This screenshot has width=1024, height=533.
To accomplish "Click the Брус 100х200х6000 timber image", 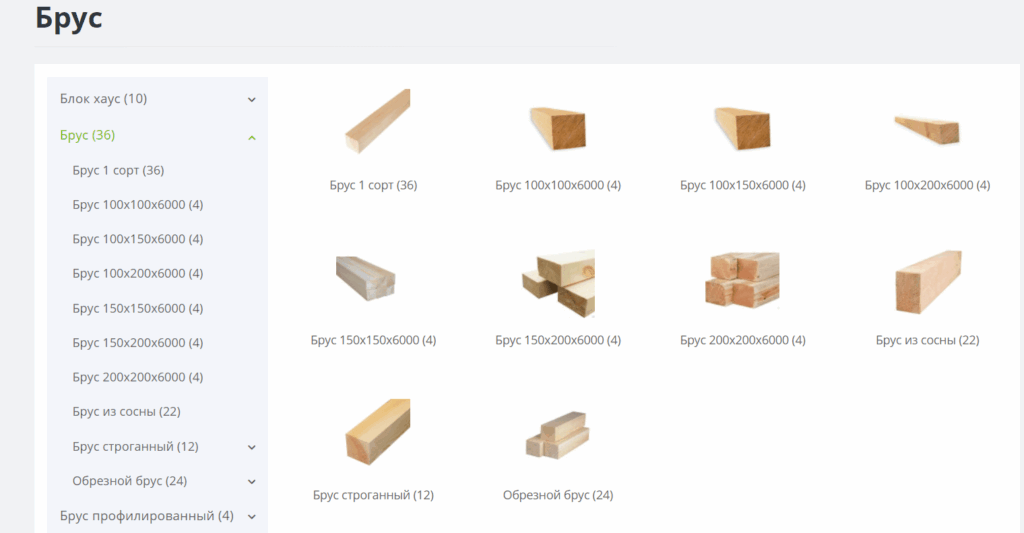I will pos(927,128).
